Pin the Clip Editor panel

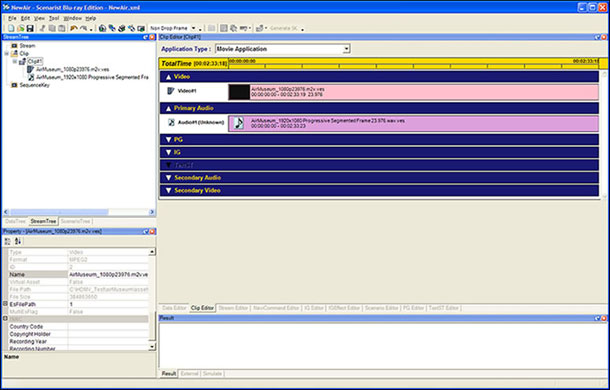coord(598,37)
